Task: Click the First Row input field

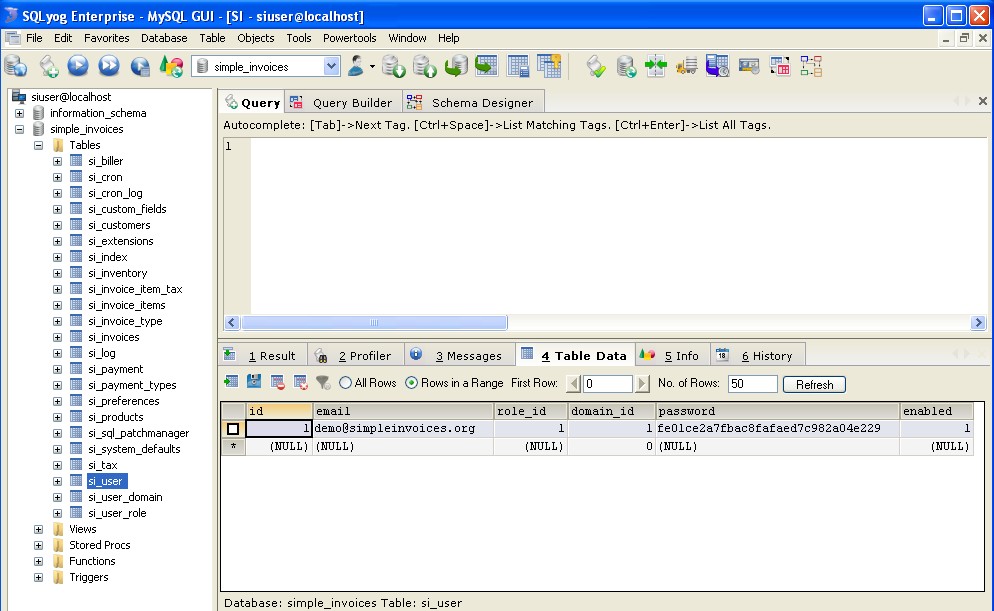Action: pyautogui.click(x=607, y=383)
